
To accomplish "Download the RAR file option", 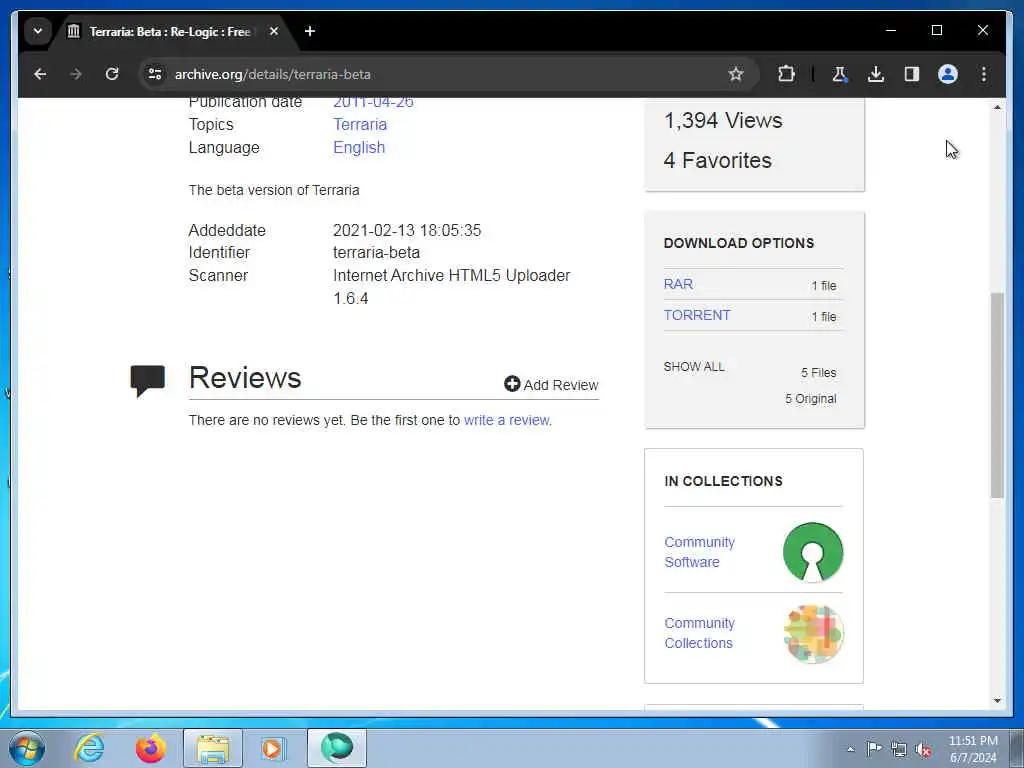I will [x=678, y=284].
